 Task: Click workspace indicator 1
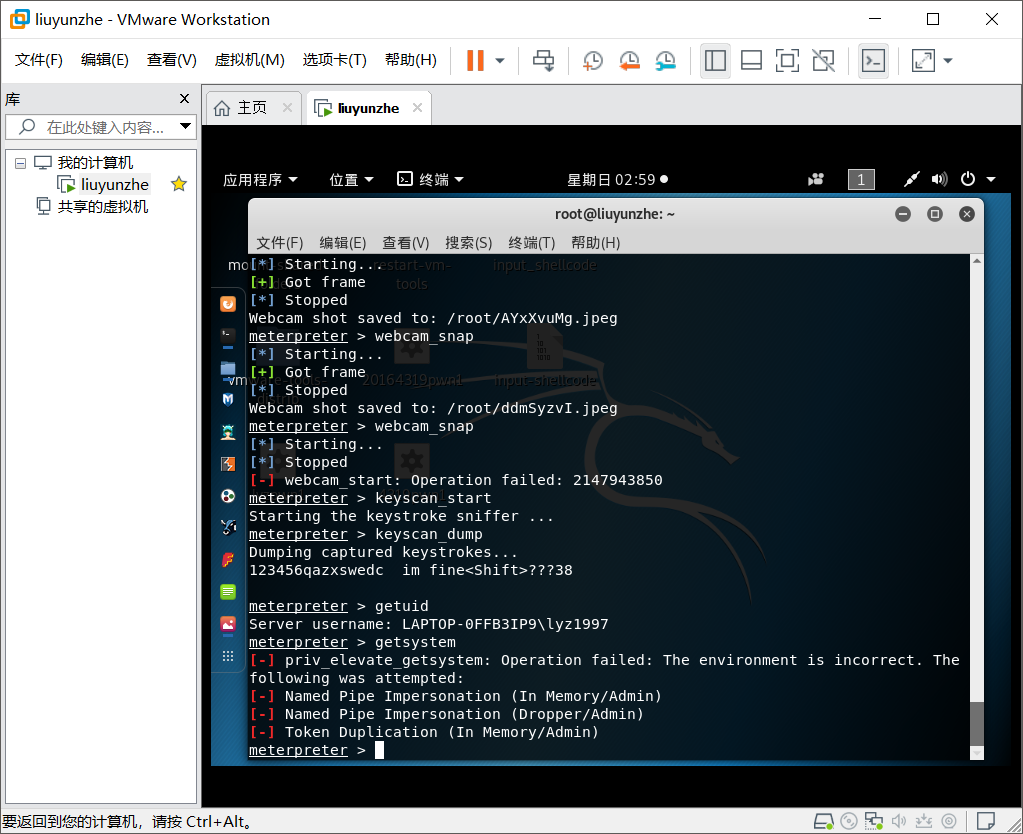click(861, 179)
